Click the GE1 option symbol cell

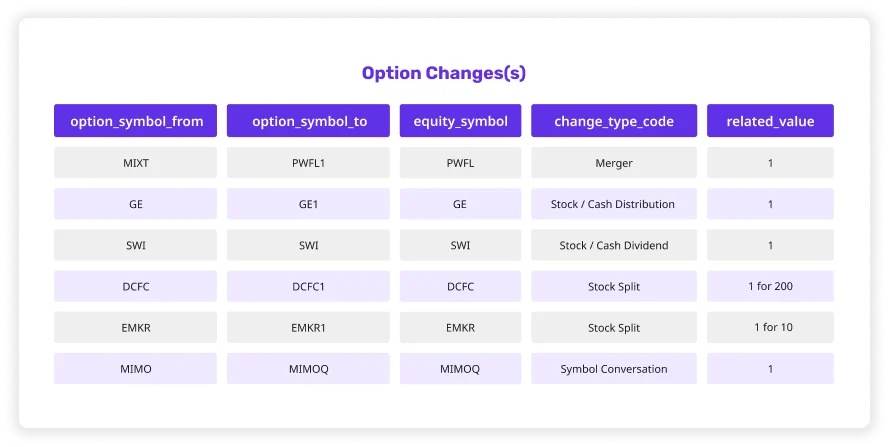[x=308, y=204]
